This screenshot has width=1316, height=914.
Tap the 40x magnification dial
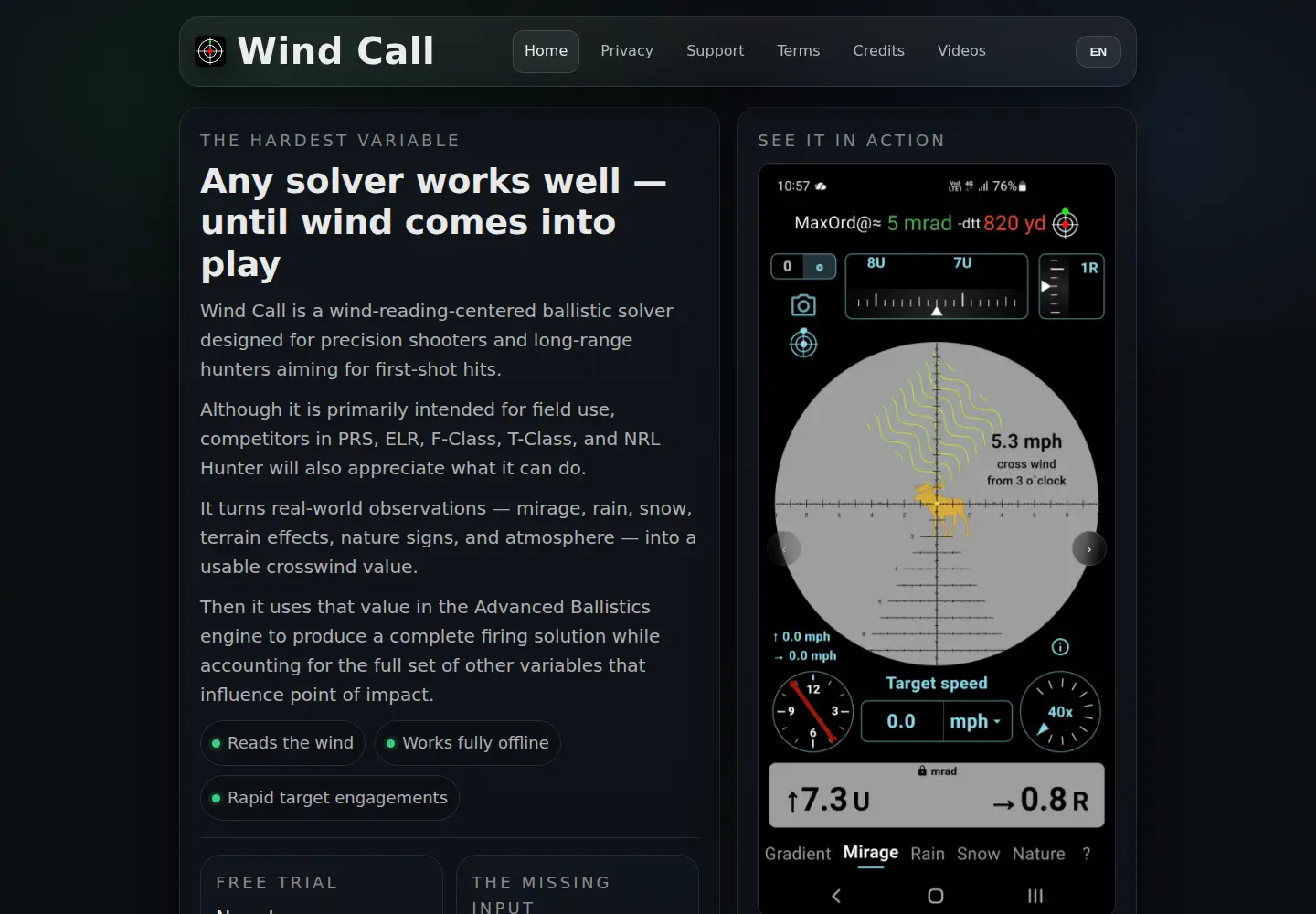[x=1060, y=712]
